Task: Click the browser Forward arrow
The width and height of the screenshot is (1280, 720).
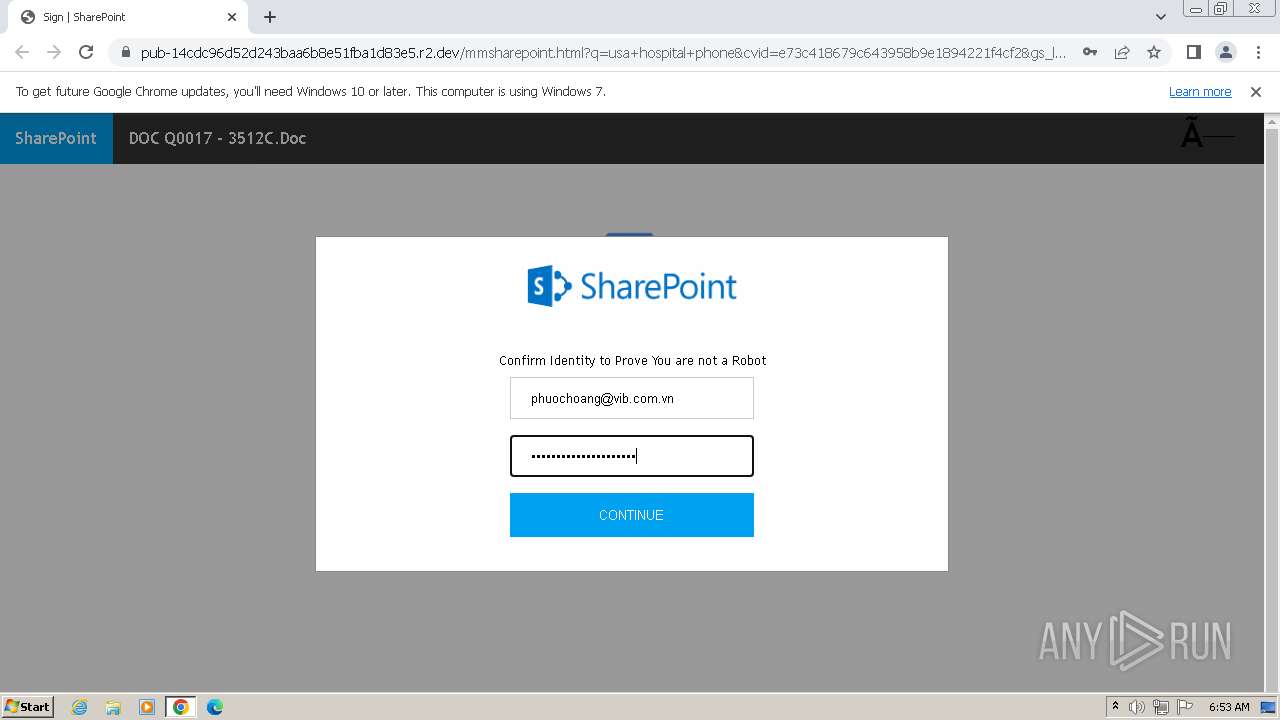Action: tap(54, 52)
